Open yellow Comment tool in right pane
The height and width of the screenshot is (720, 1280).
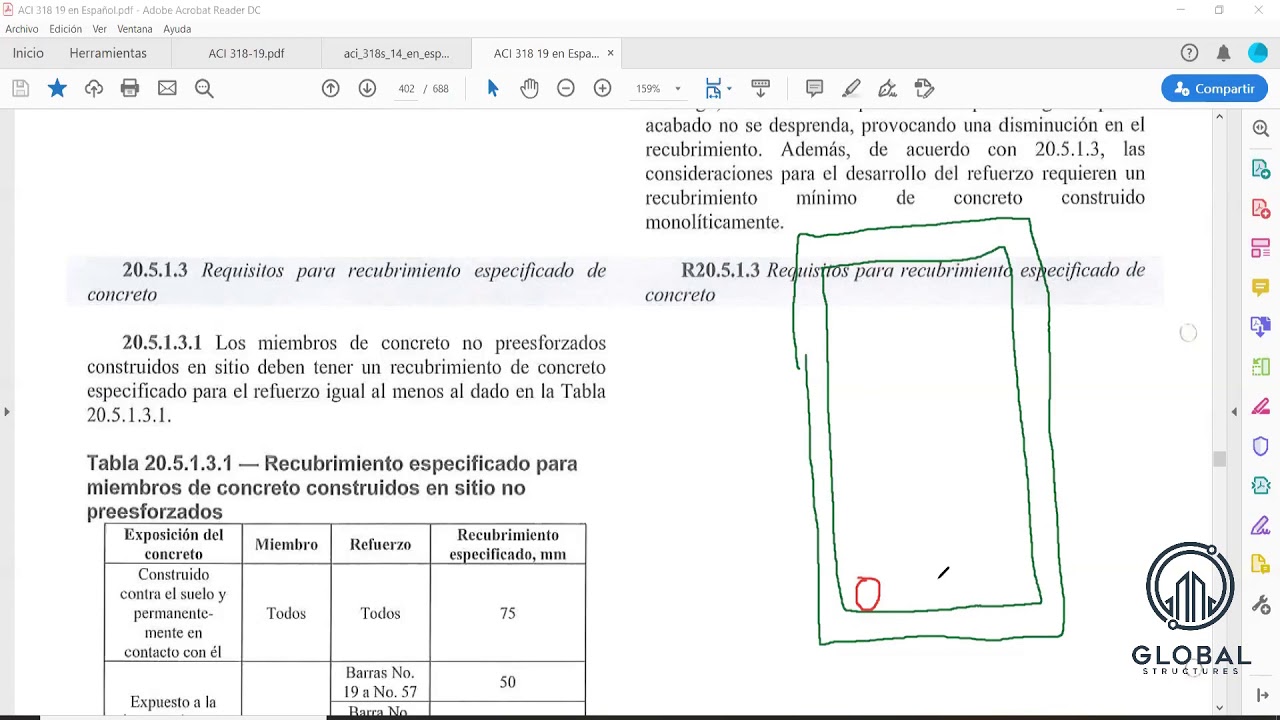click(x=1261, y=287)
